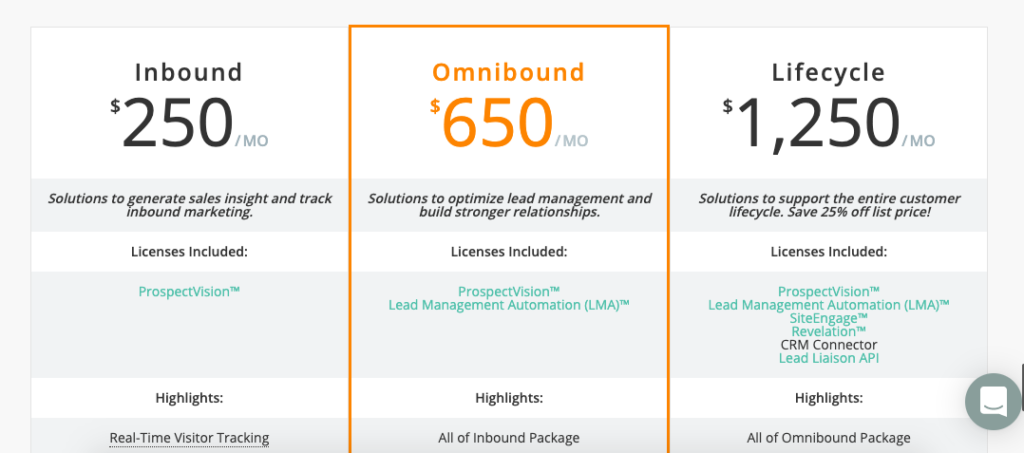Click the $1,250 per month price
This screenshot has height=453, width=1024.
point(829,123)
